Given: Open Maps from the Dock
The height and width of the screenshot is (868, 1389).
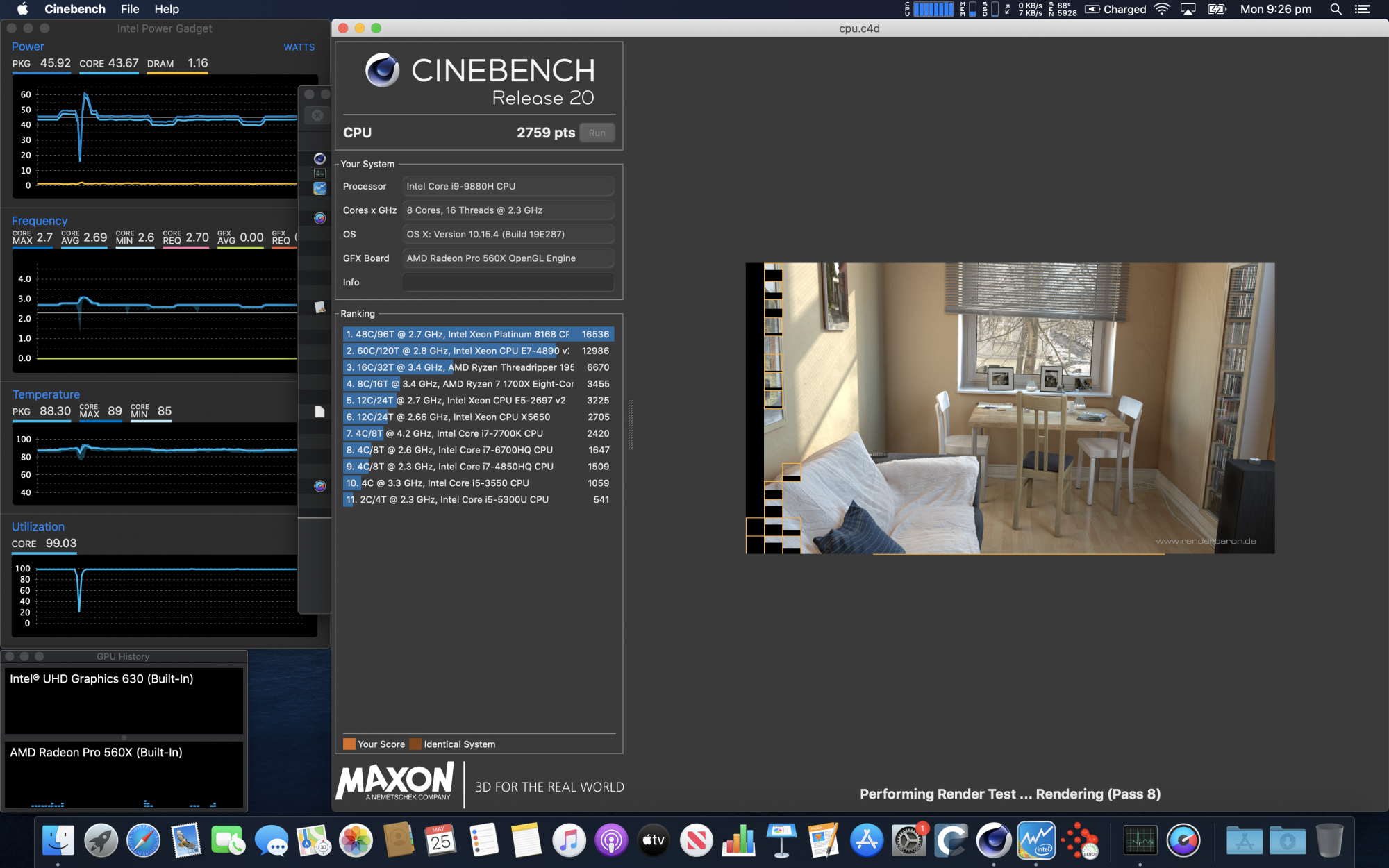Looking at the screenshot, I should point(313,840).
